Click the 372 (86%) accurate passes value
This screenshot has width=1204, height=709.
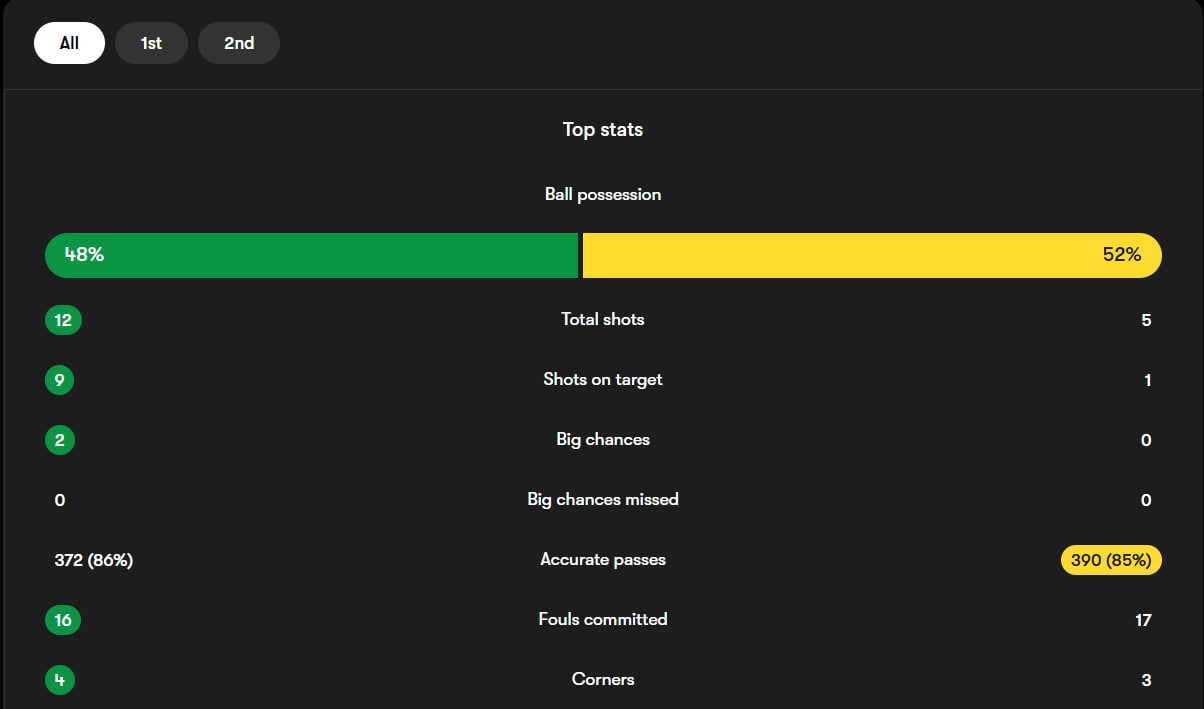[94, 560]
